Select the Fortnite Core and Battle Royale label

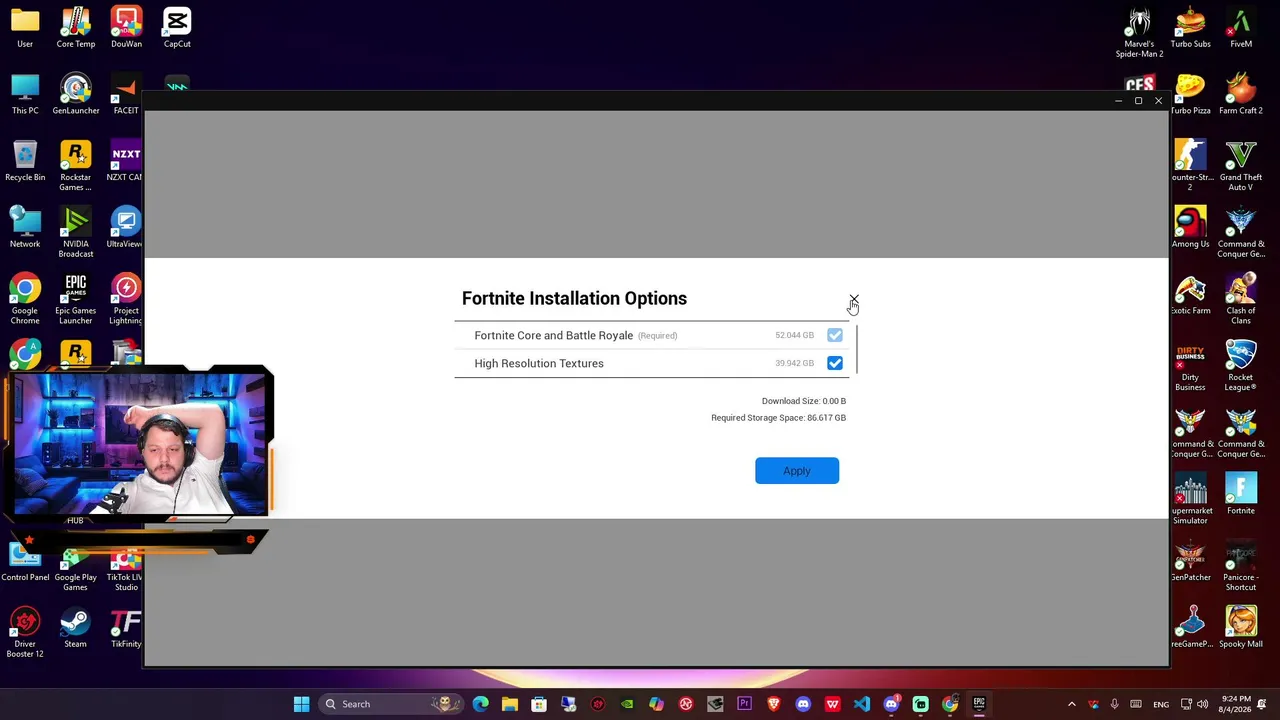point(553,335)
